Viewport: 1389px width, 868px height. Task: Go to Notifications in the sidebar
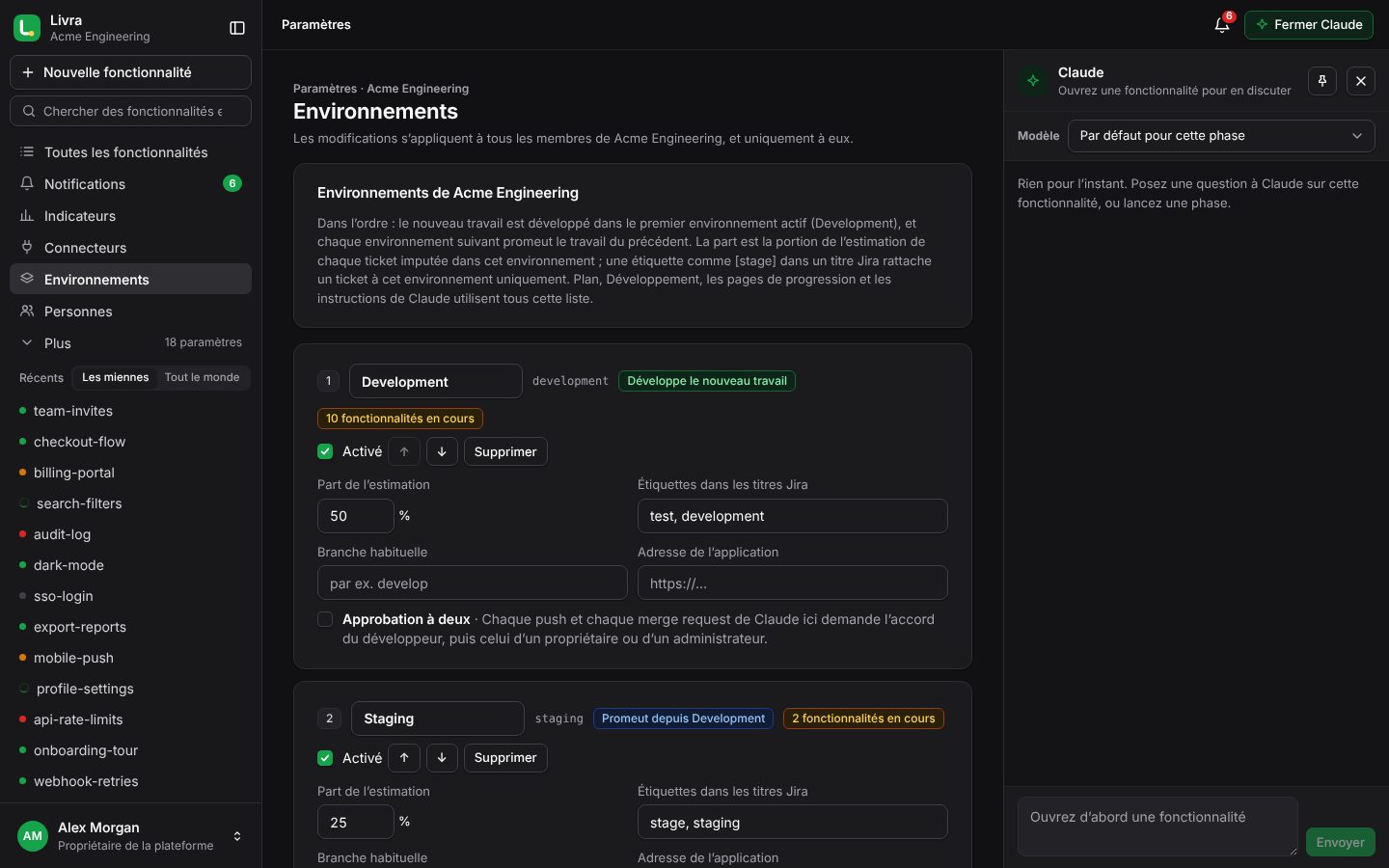(130, 184)
